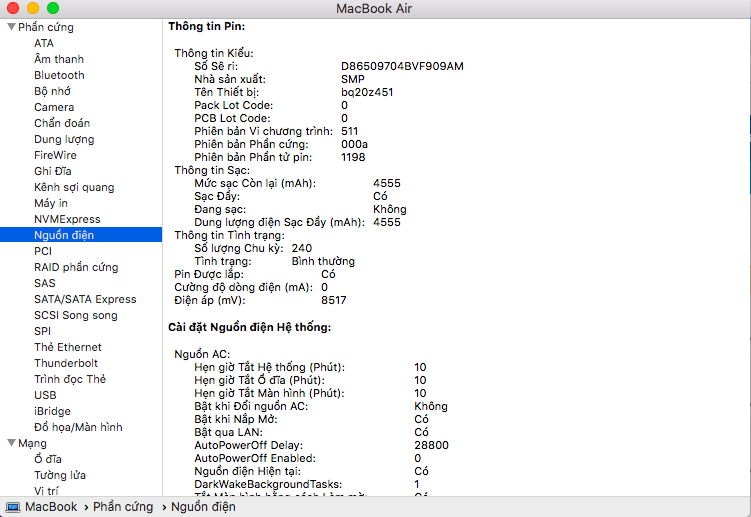Click the Phần cứng category label
751x517 pixels.
[46, 27]
